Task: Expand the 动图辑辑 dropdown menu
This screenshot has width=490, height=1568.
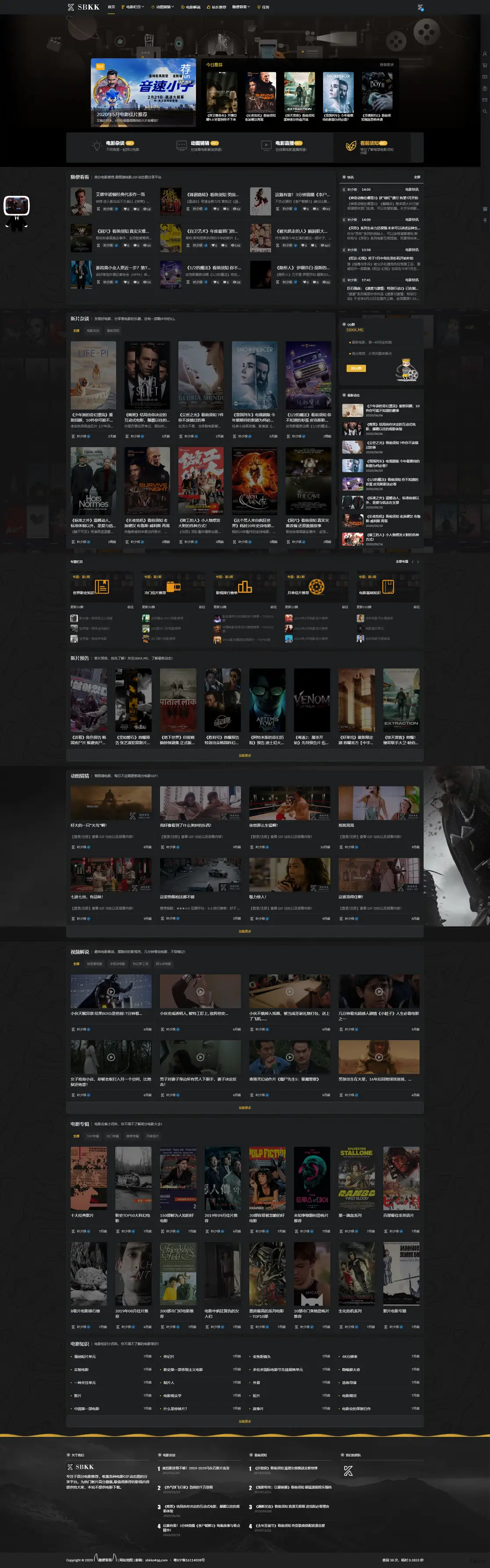Action: pos(163,7)
